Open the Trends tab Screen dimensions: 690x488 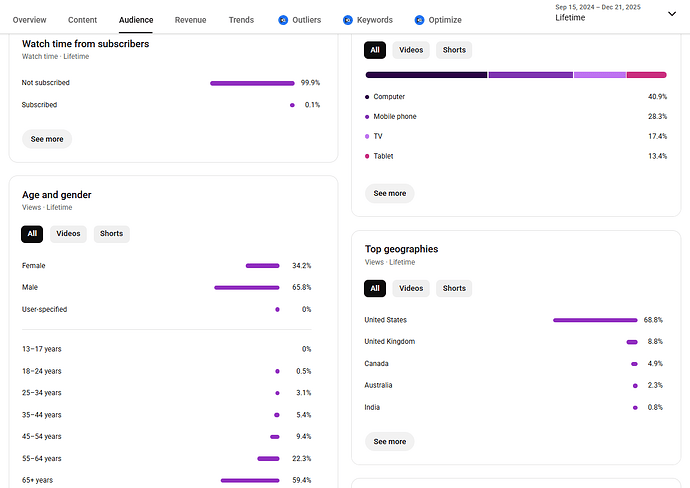coord(241,20)
